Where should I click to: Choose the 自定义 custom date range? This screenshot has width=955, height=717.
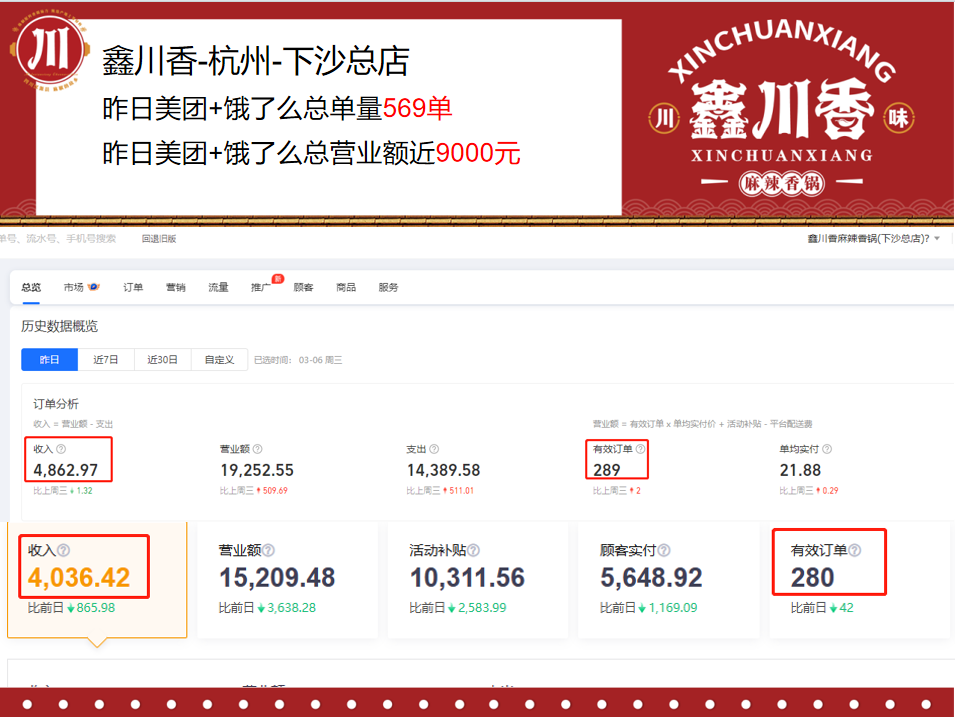219,359
